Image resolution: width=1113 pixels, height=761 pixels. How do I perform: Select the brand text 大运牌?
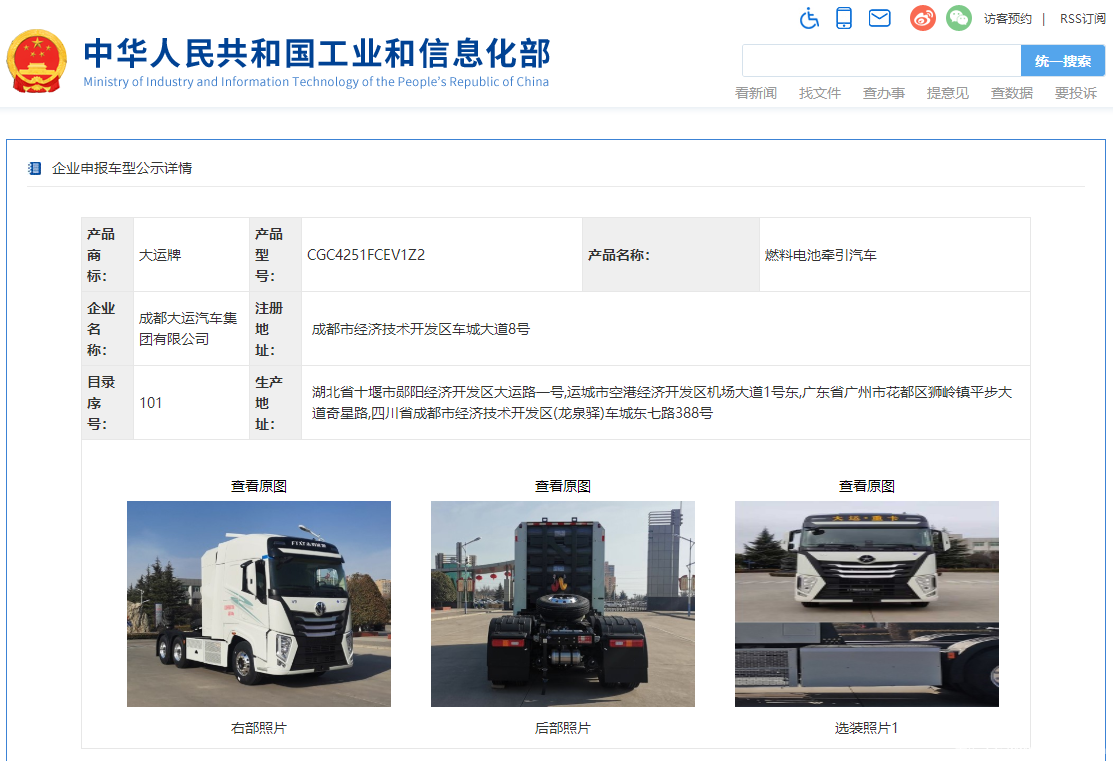coord(160,255)
